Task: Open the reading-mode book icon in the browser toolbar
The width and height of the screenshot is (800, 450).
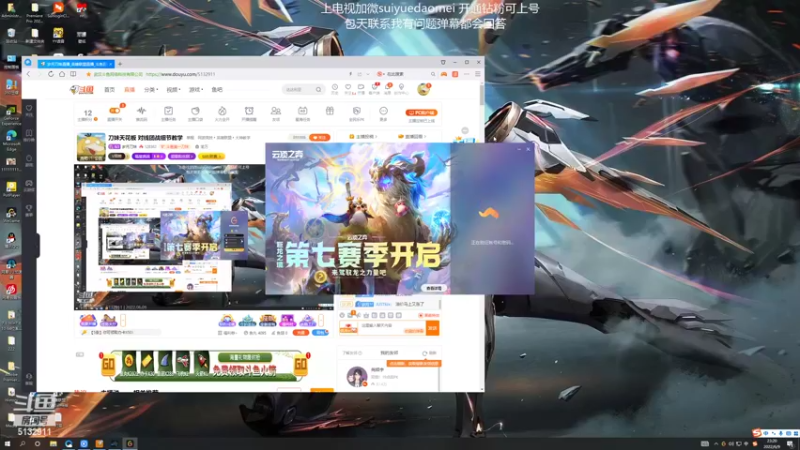Action: [x=73, y=74]
